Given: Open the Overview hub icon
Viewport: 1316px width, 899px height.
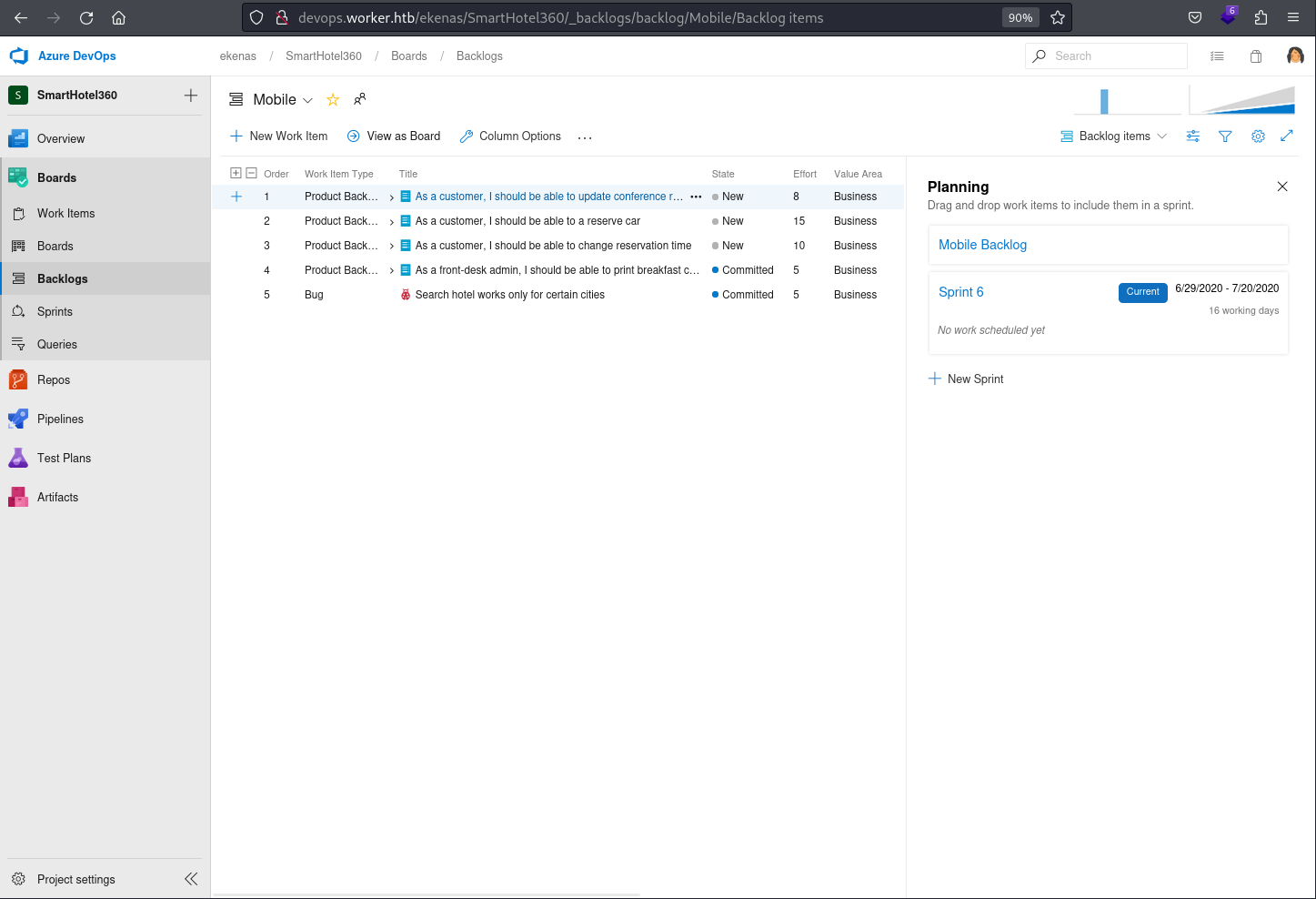Looking at the screenshot, I should pyautogui.click(x=18, y=138).
